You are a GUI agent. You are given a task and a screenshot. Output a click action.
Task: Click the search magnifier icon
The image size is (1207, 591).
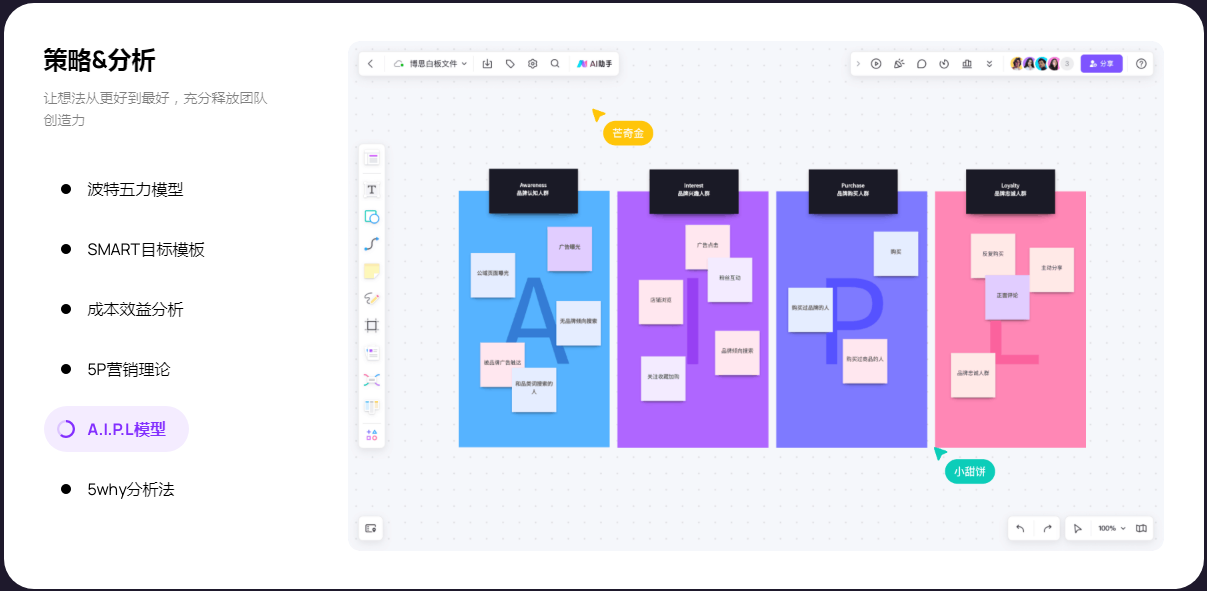555,63
